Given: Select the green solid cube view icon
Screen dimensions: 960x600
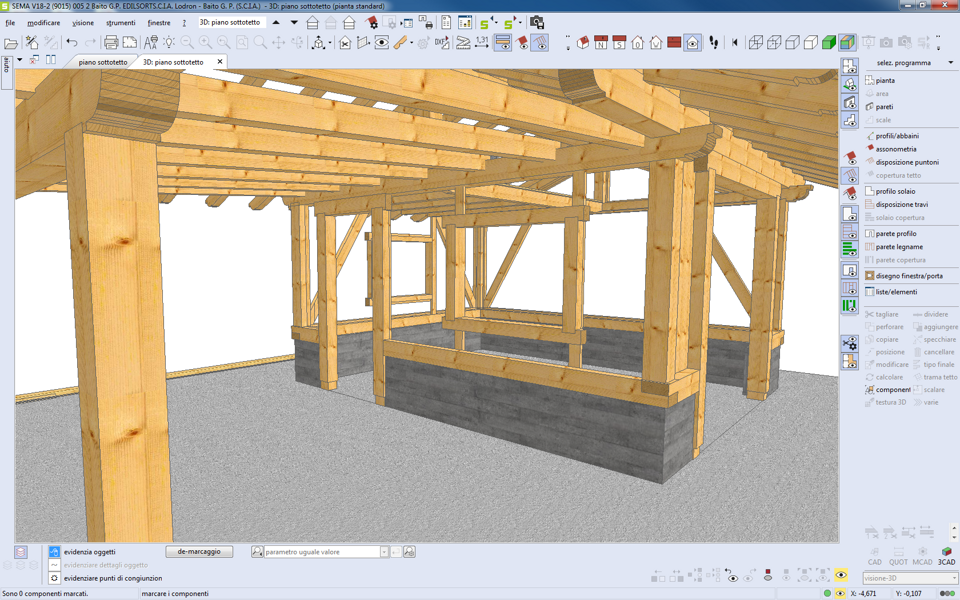Looking at the screenshot, I should (x=829, y=43).
